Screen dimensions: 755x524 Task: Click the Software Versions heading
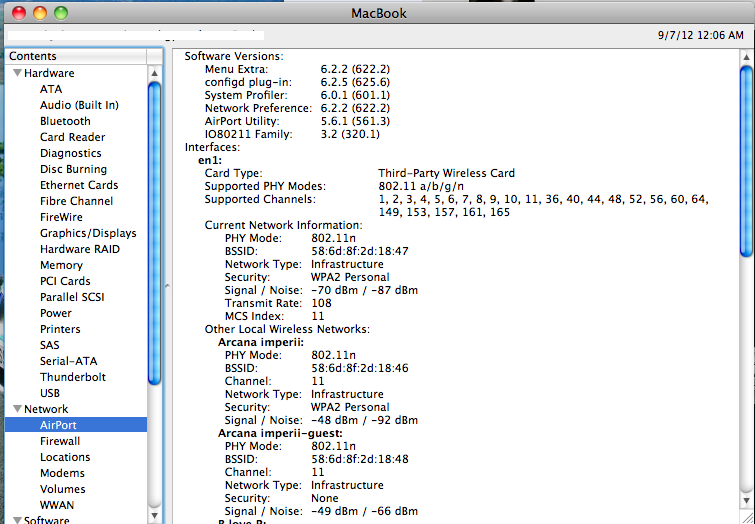click(234, 56)
